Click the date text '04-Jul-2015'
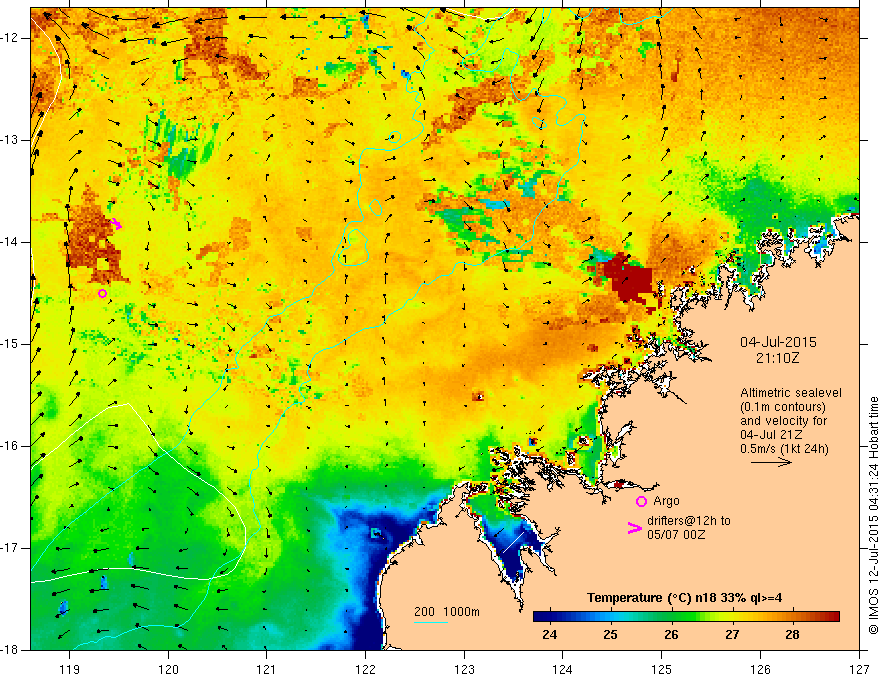Viewport: 880px width, 680px height. 778,342
